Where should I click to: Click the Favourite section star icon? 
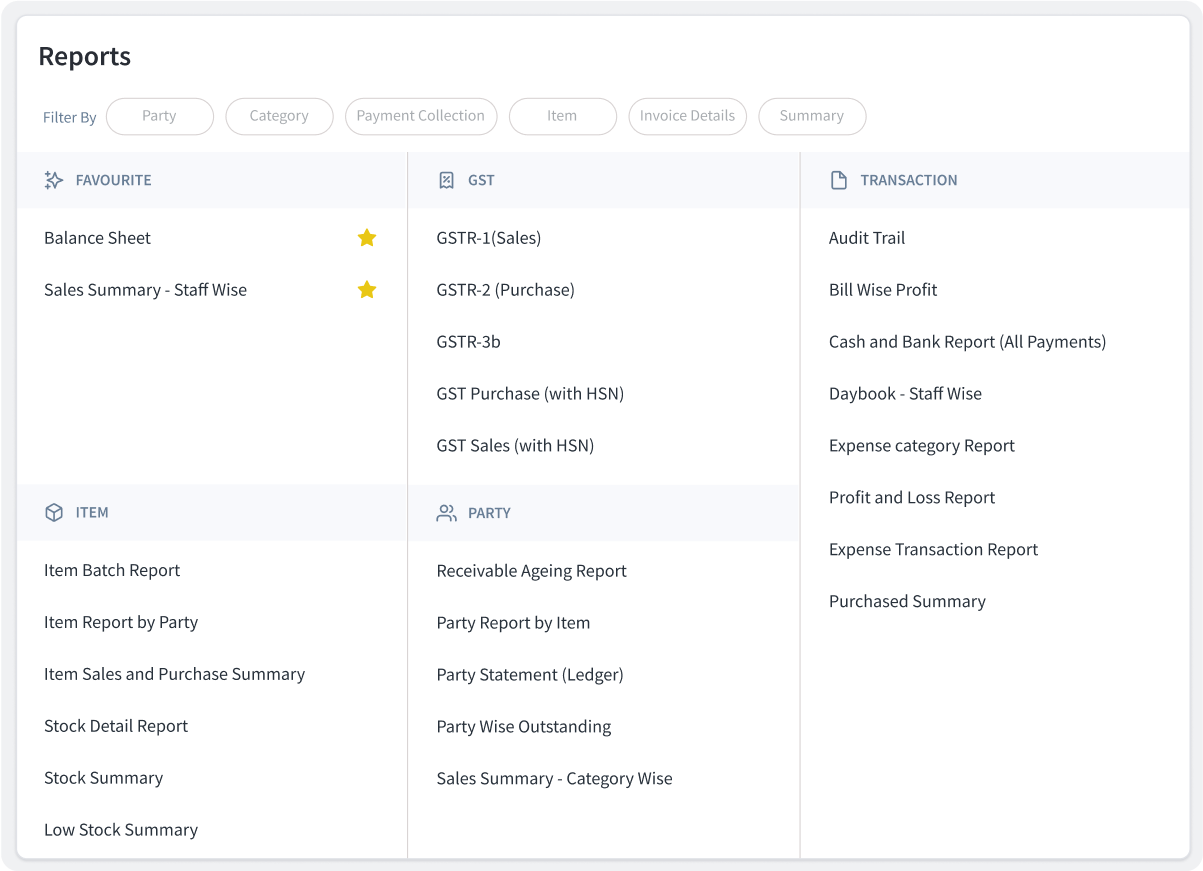pyautogui.click(x=55, y=180)
